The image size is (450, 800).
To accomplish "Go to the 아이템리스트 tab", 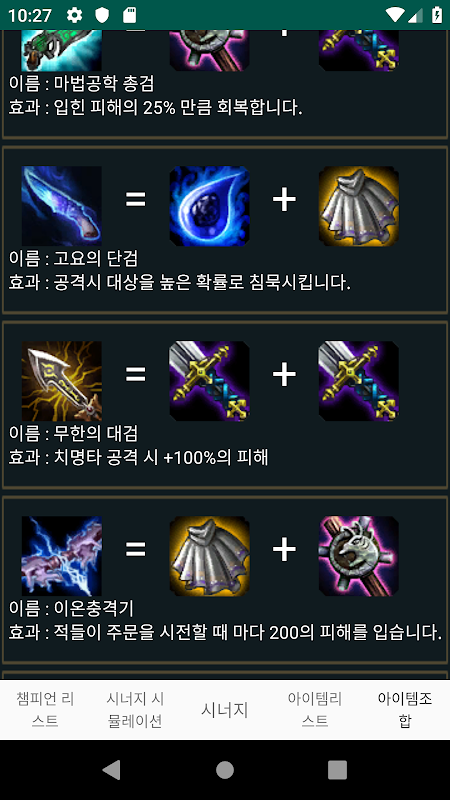I will coord(315,710).
